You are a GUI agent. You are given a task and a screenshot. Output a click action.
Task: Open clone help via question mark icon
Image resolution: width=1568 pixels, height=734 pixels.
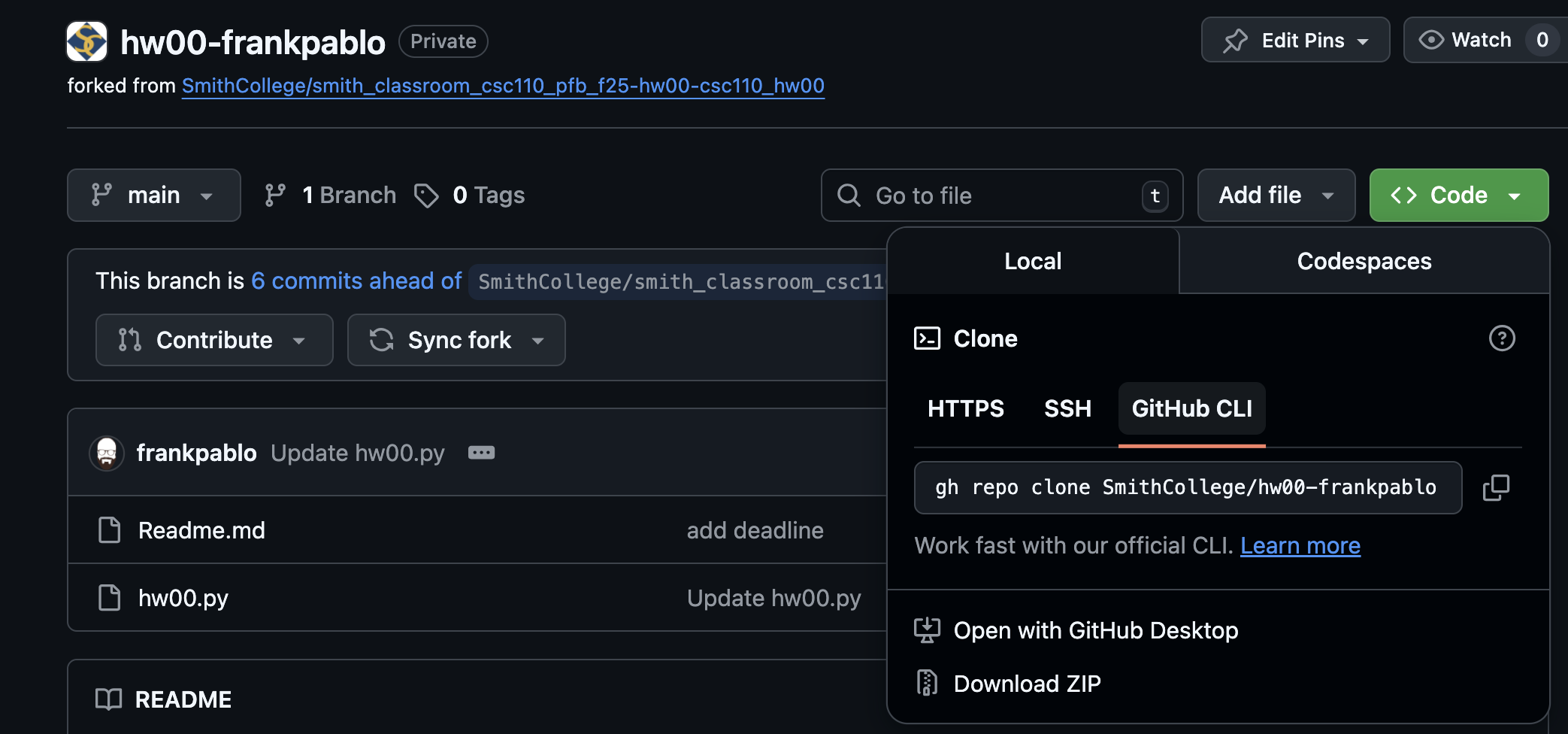pos(1503,338)
